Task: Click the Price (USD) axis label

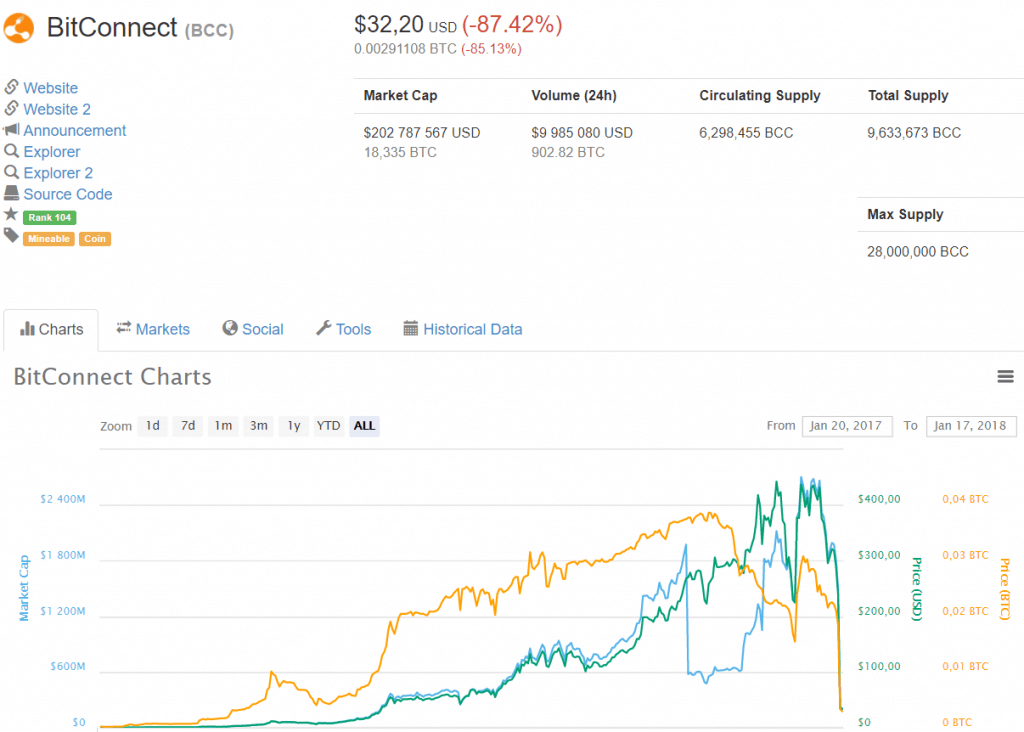Action: tap(917, 589)
